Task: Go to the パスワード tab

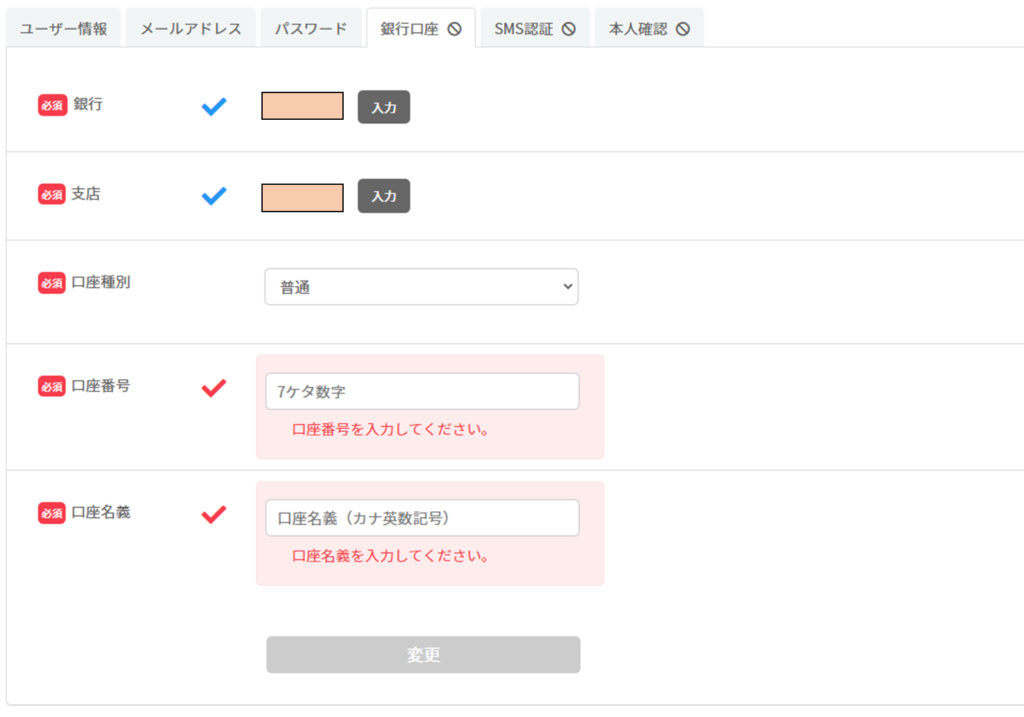Action: point(311,29)
